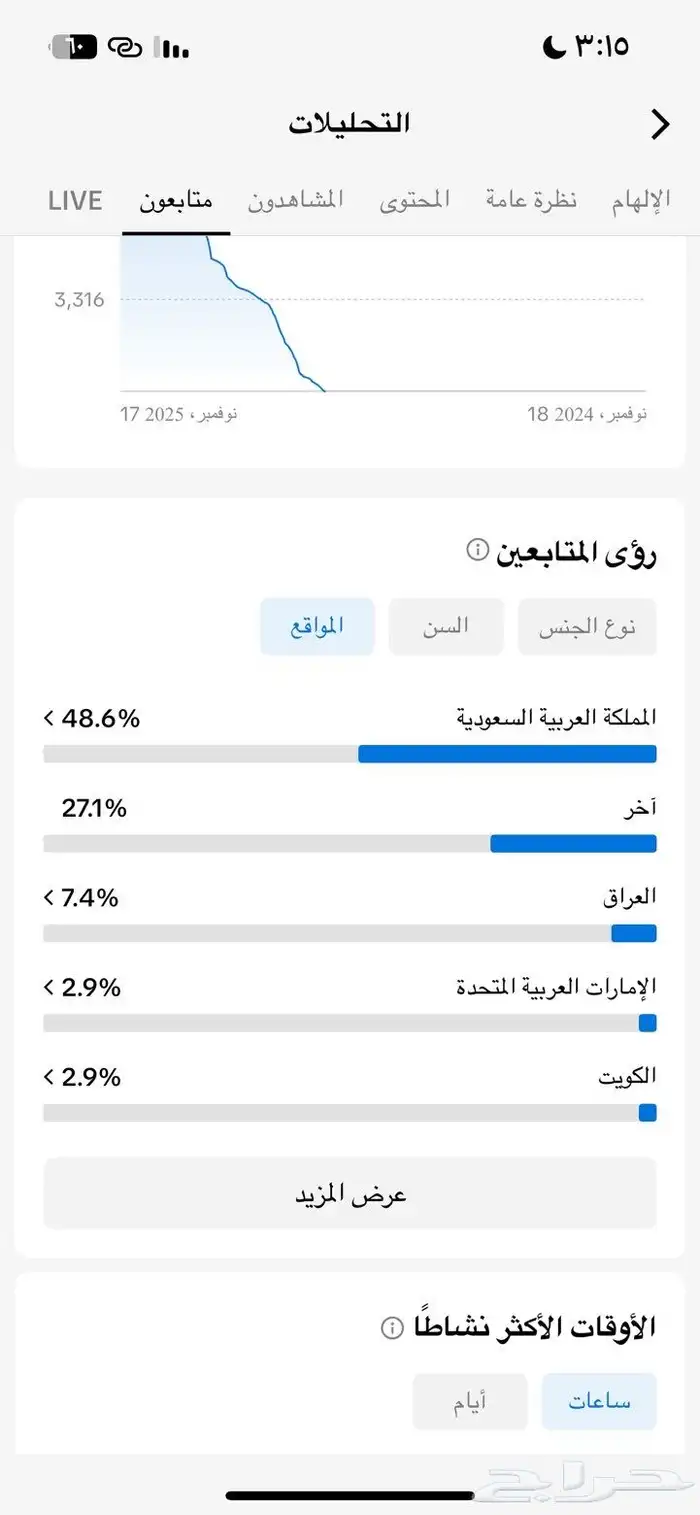This screenshot has height=1515, width=700.
Task: Tap the back arrow to exit التحليلات
Action: point(659,123)
